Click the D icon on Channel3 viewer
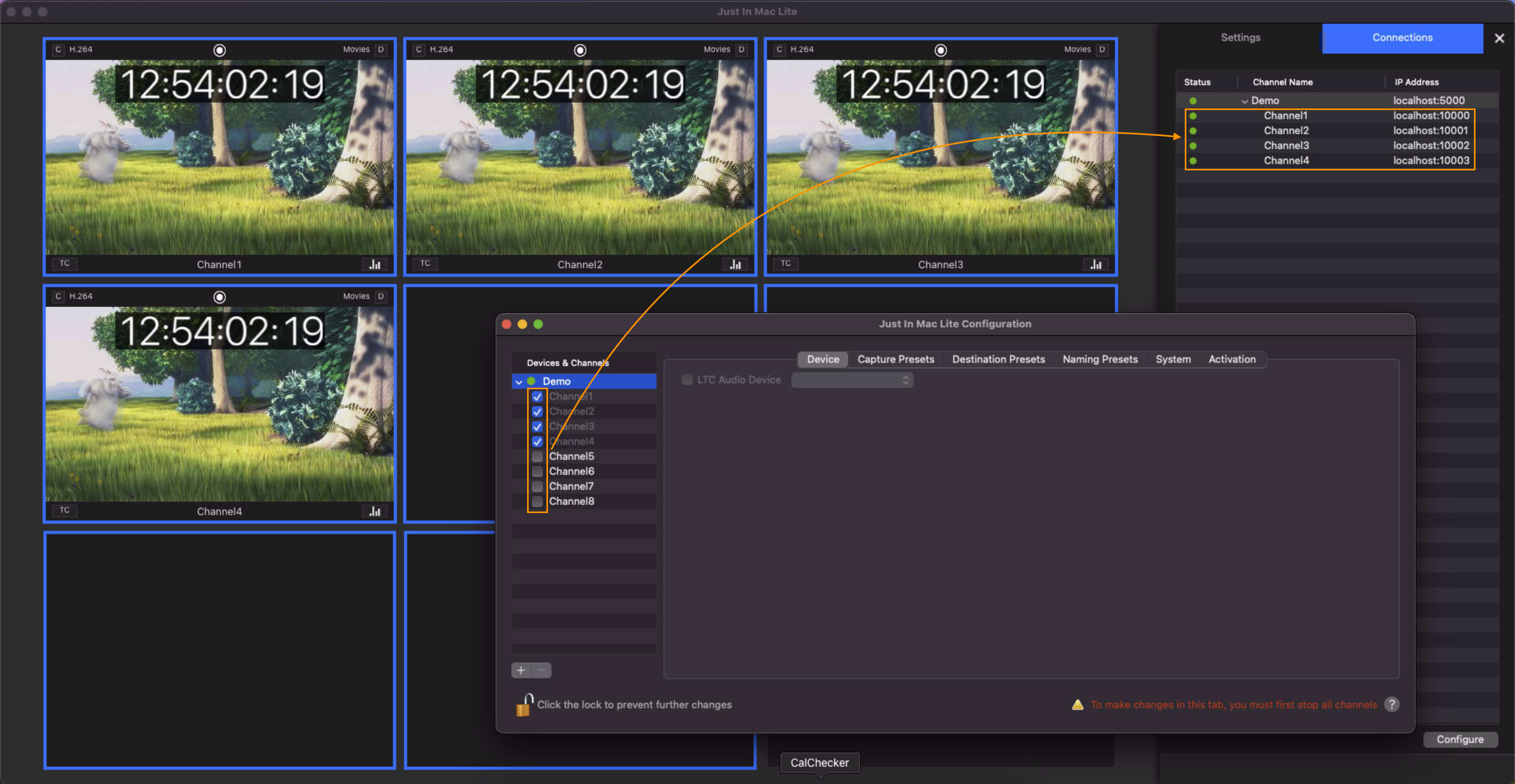1515x784 pixels. [1102, 49]
